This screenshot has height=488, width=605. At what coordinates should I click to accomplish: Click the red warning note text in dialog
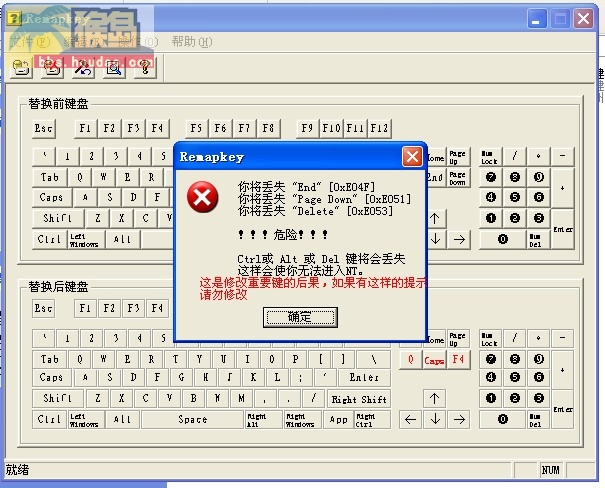(x=313, y=289)
